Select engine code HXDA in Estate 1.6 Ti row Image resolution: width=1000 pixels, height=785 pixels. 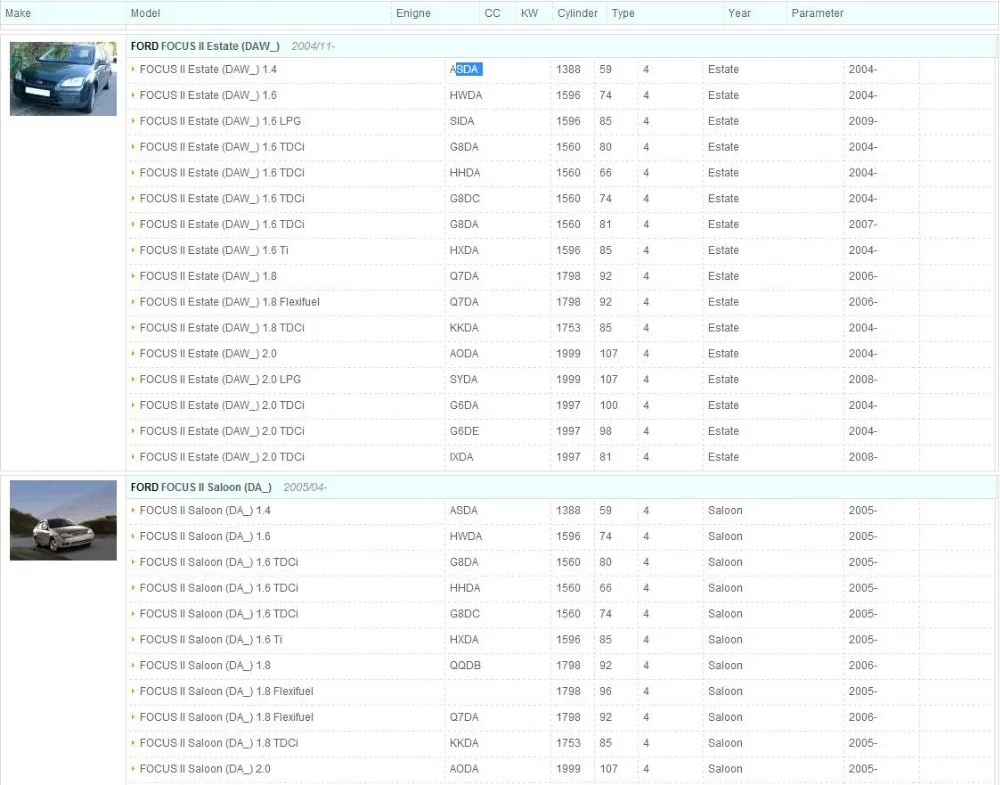(x=464, y=251)
